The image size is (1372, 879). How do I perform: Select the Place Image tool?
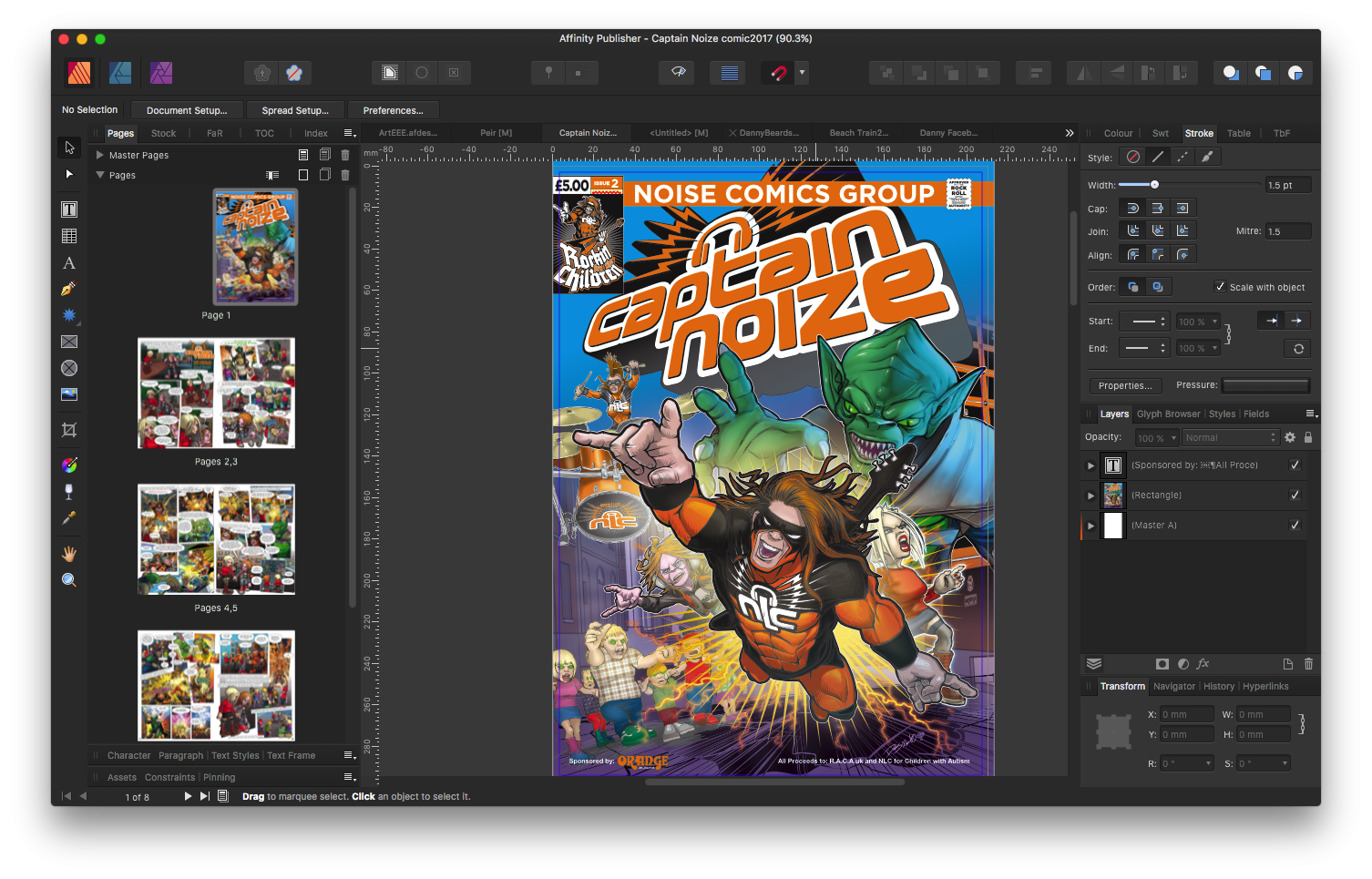[x=69, y=394]
